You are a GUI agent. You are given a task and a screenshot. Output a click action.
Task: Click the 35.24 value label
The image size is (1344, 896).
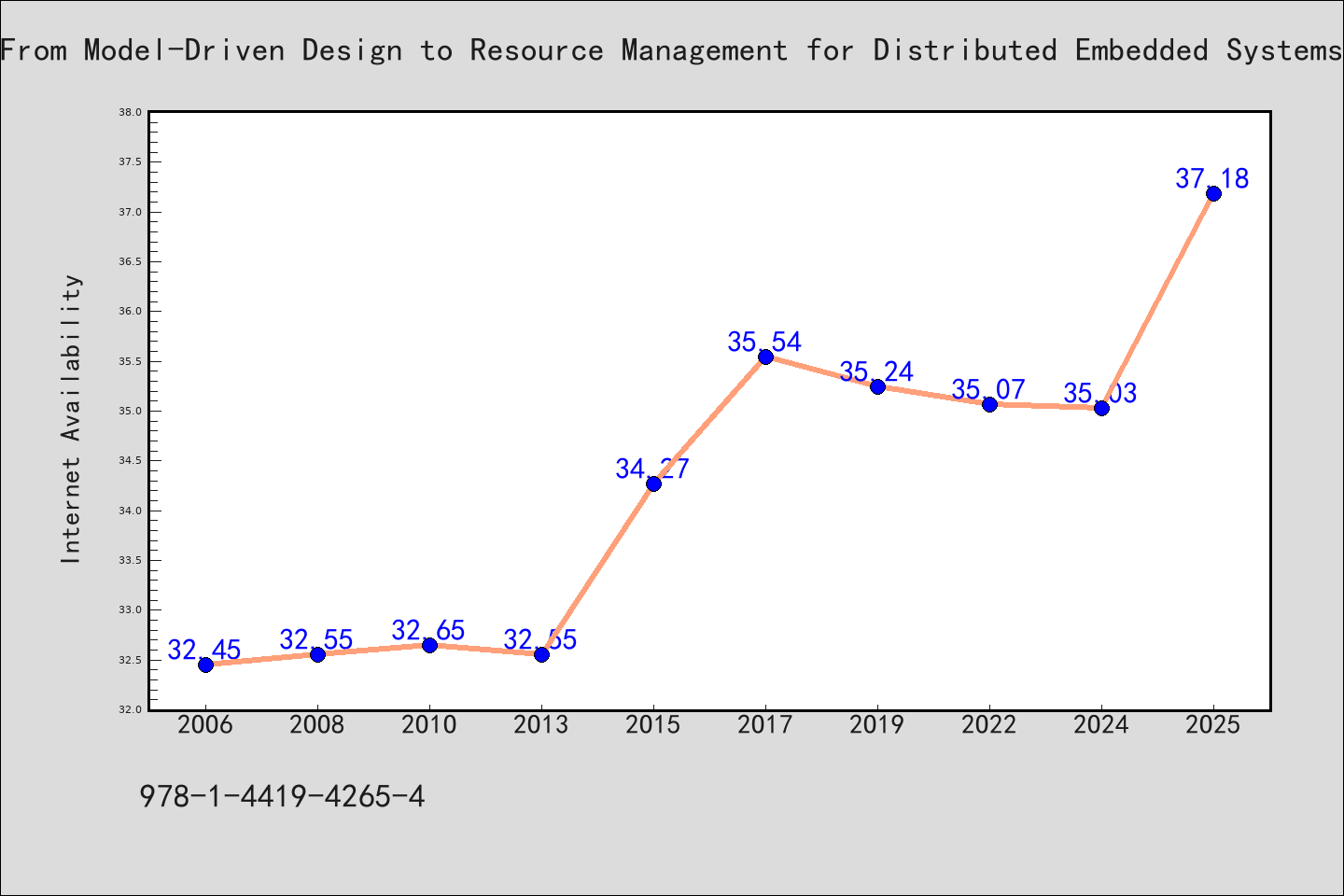pos(876,371)
